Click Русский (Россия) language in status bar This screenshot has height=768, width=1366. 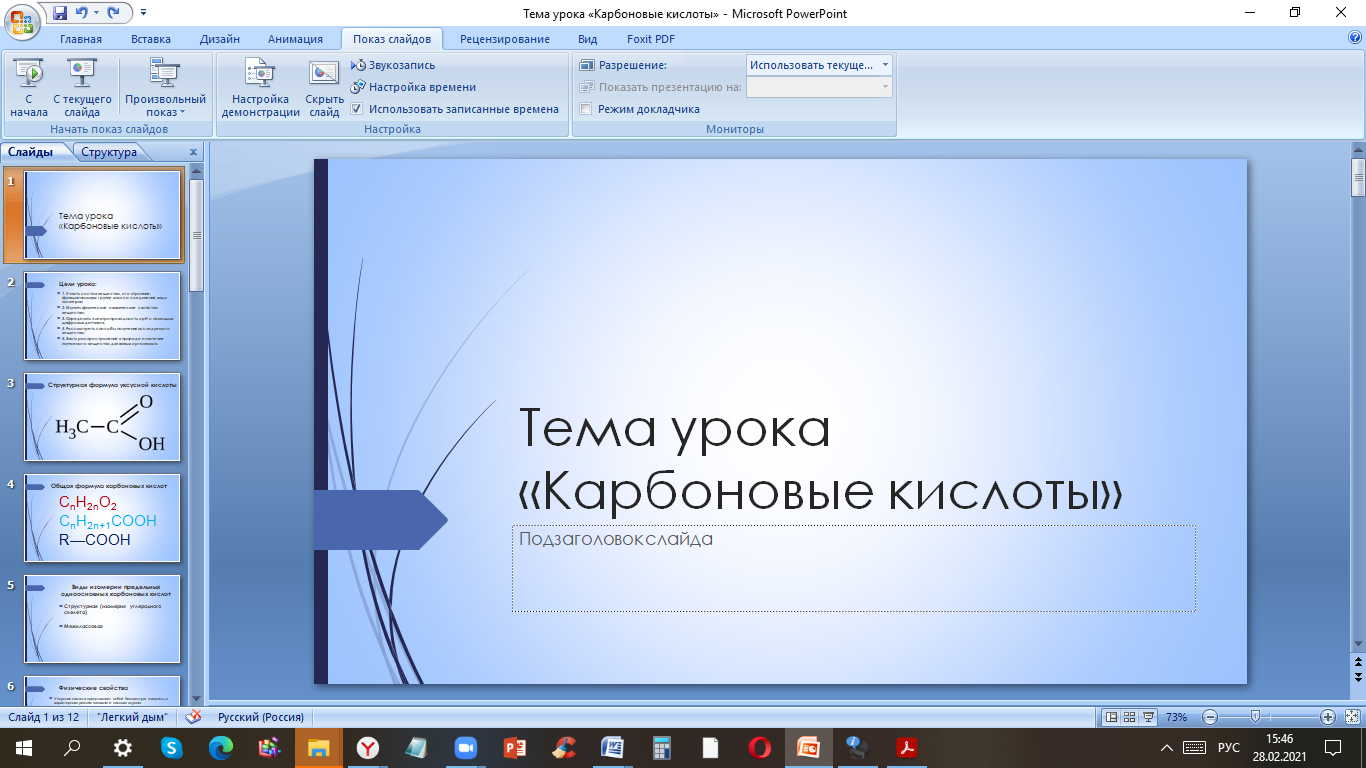pyautogui.click(x=260, y=717)
